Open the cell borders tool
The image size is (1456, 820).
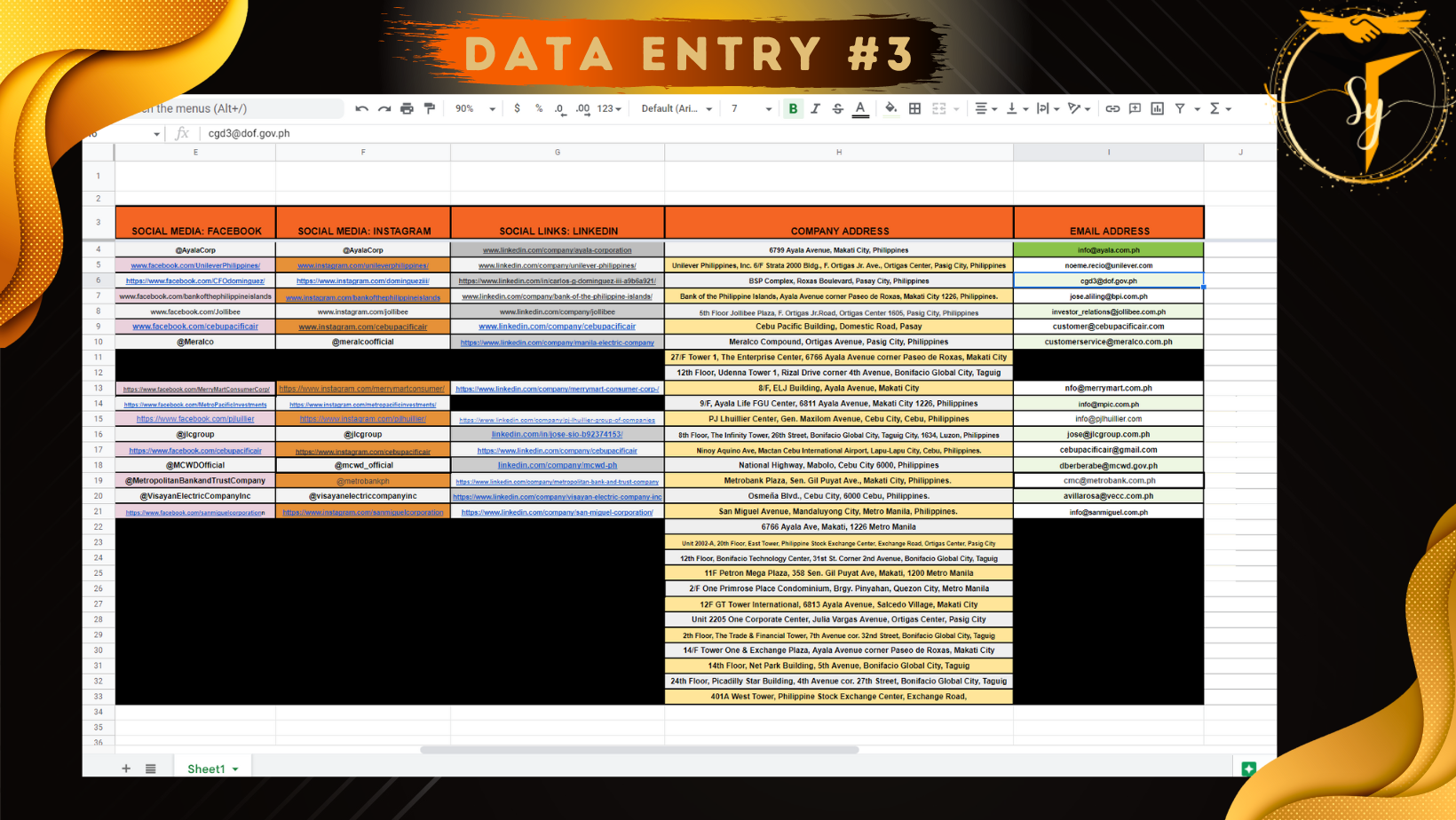point(914,108)
